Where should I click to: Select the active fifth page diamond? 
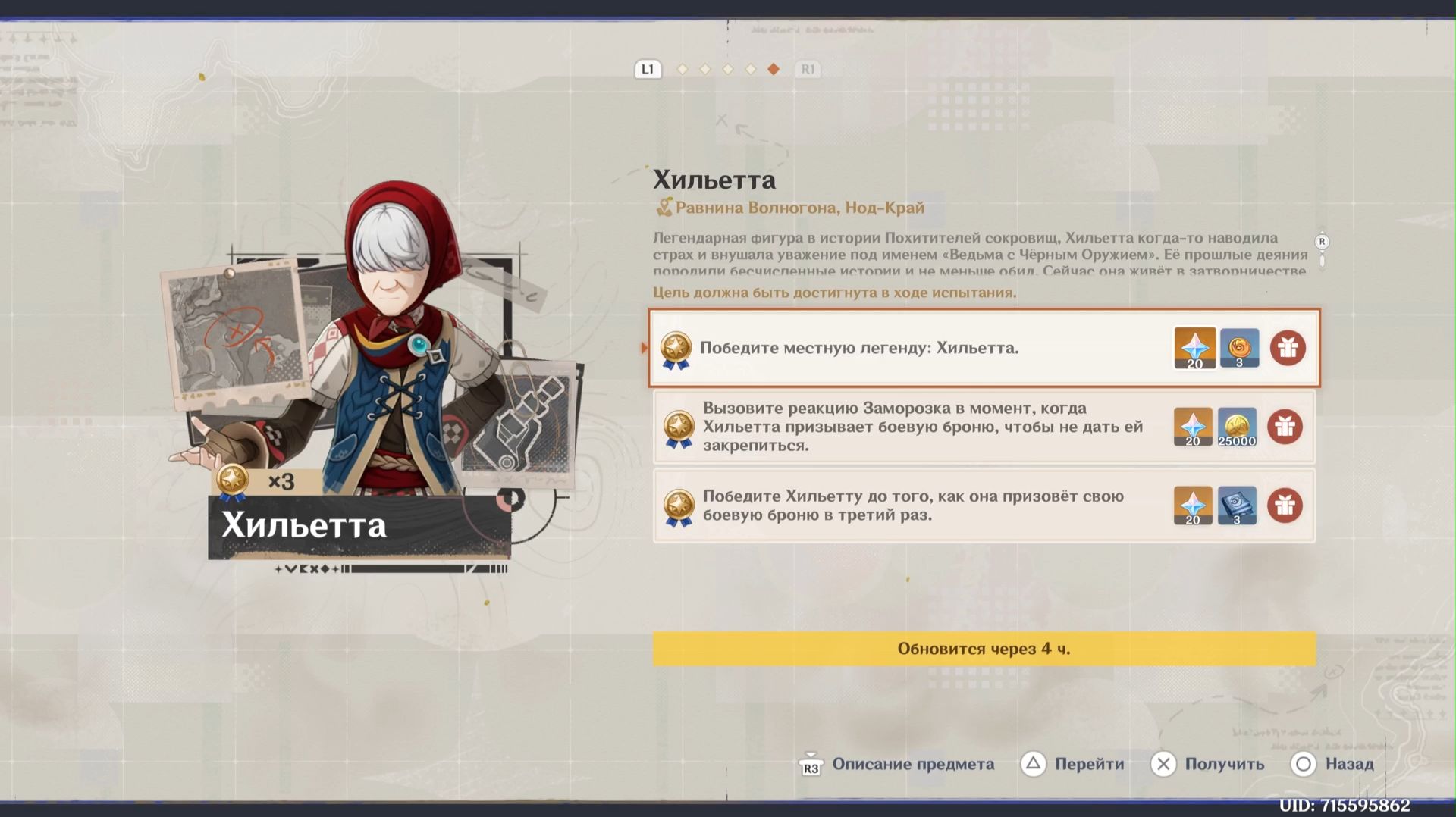[x=773, y=69]
